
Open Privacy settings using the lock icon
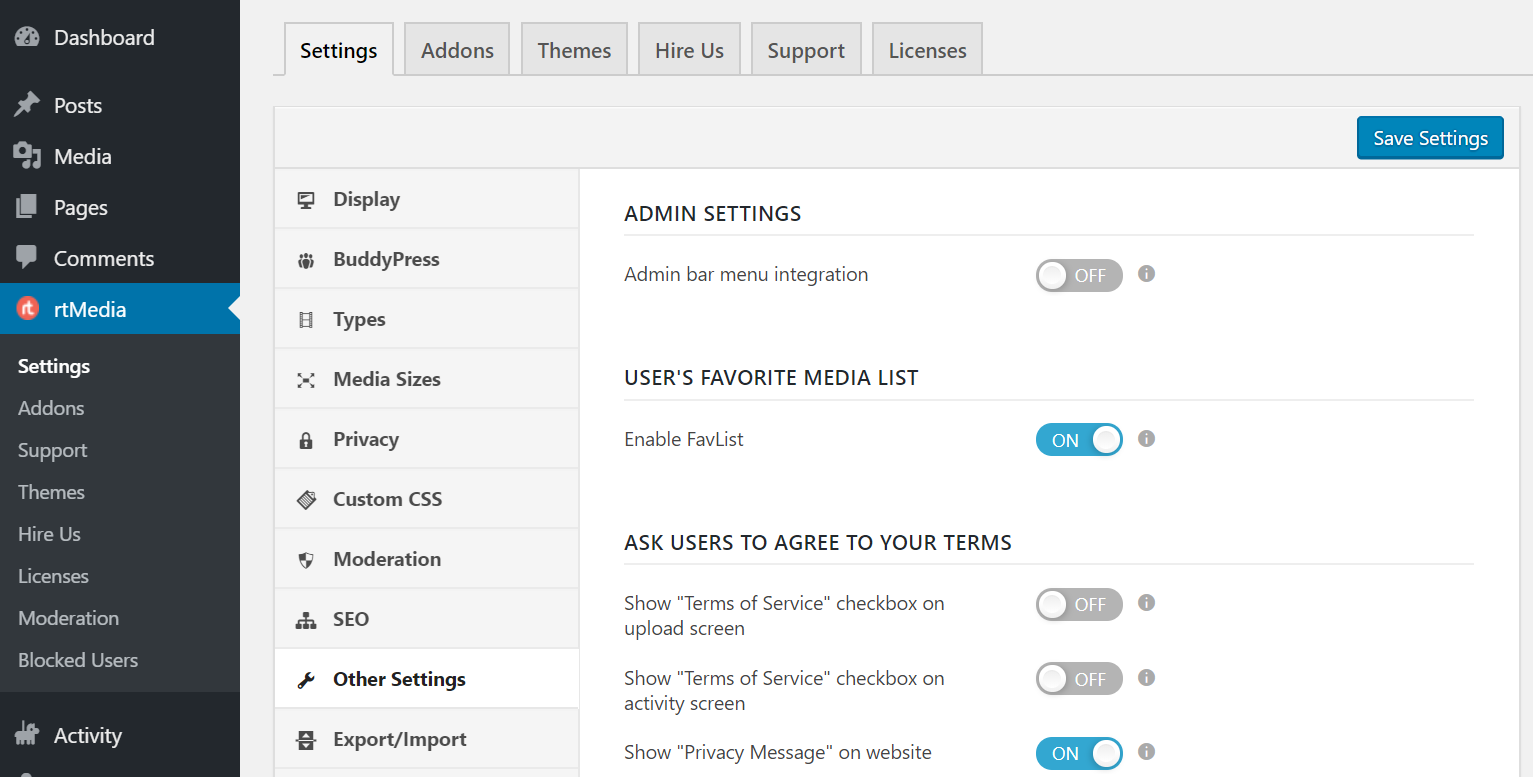[x=305, y=438]
